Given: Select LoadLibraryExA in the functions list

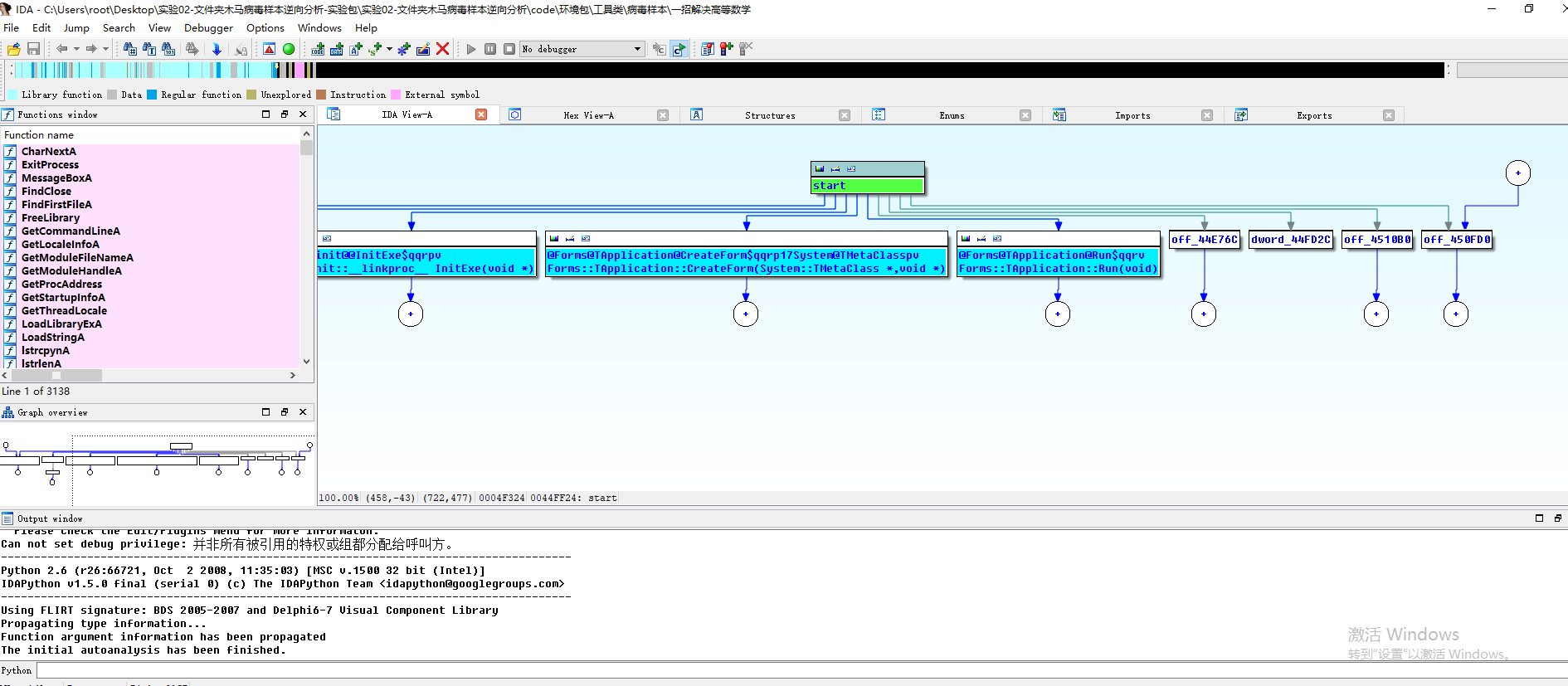Looking at the screenshot, I should [x=61, y=324].
